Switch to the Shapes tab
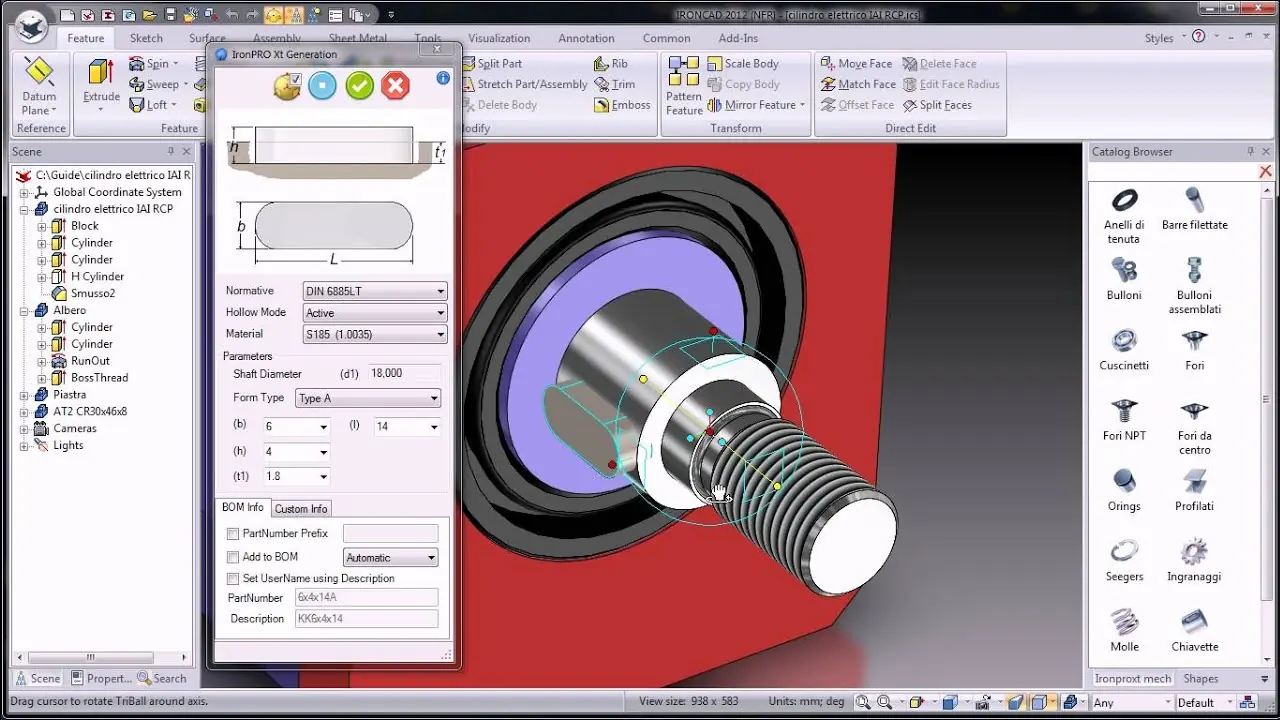 tap(1200, 679)
